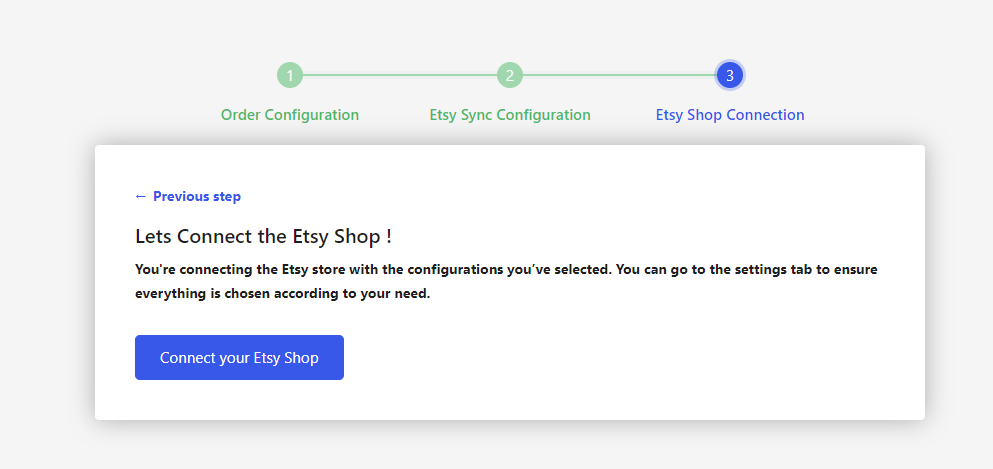Click the step 2 circle indicator

pyautogui.click(x=510, y=75)
